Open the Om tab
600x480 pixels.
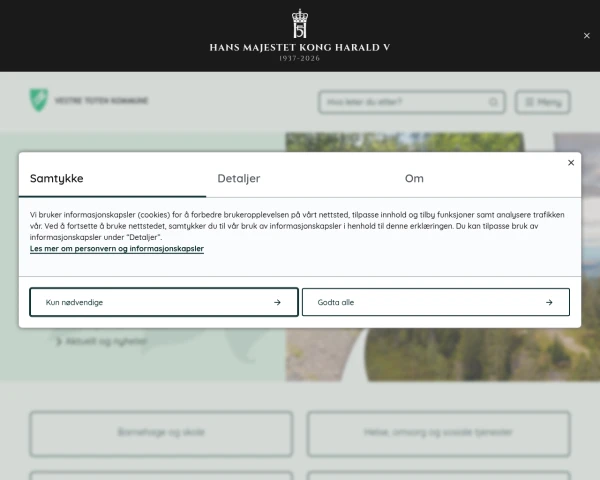tap(414, 178)
